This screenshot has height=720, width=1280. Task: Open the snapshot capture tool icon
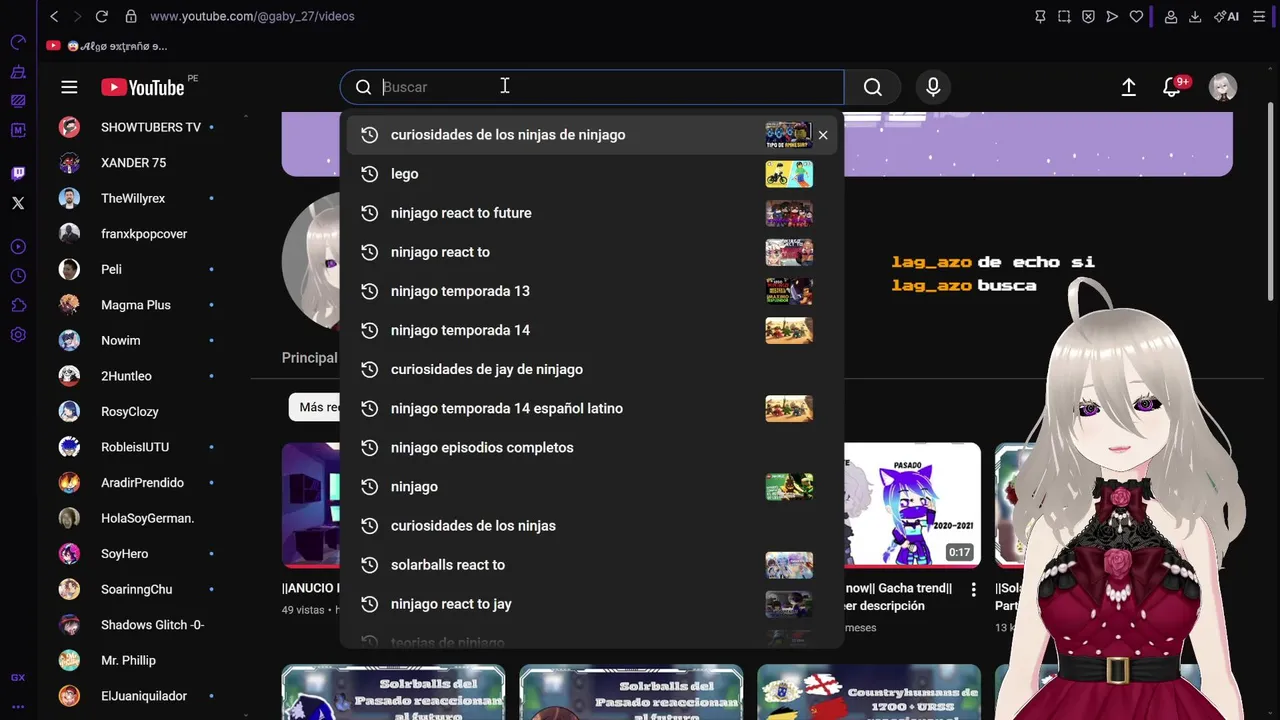click(1064, 16)
